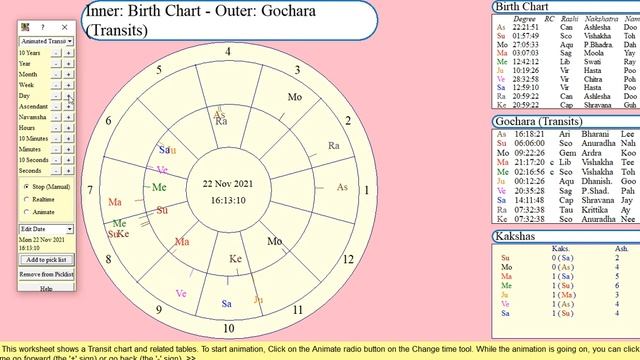The image size is (640, 360).
Task: Click outer Mo in house 3
Action: [x=295, y=97]
